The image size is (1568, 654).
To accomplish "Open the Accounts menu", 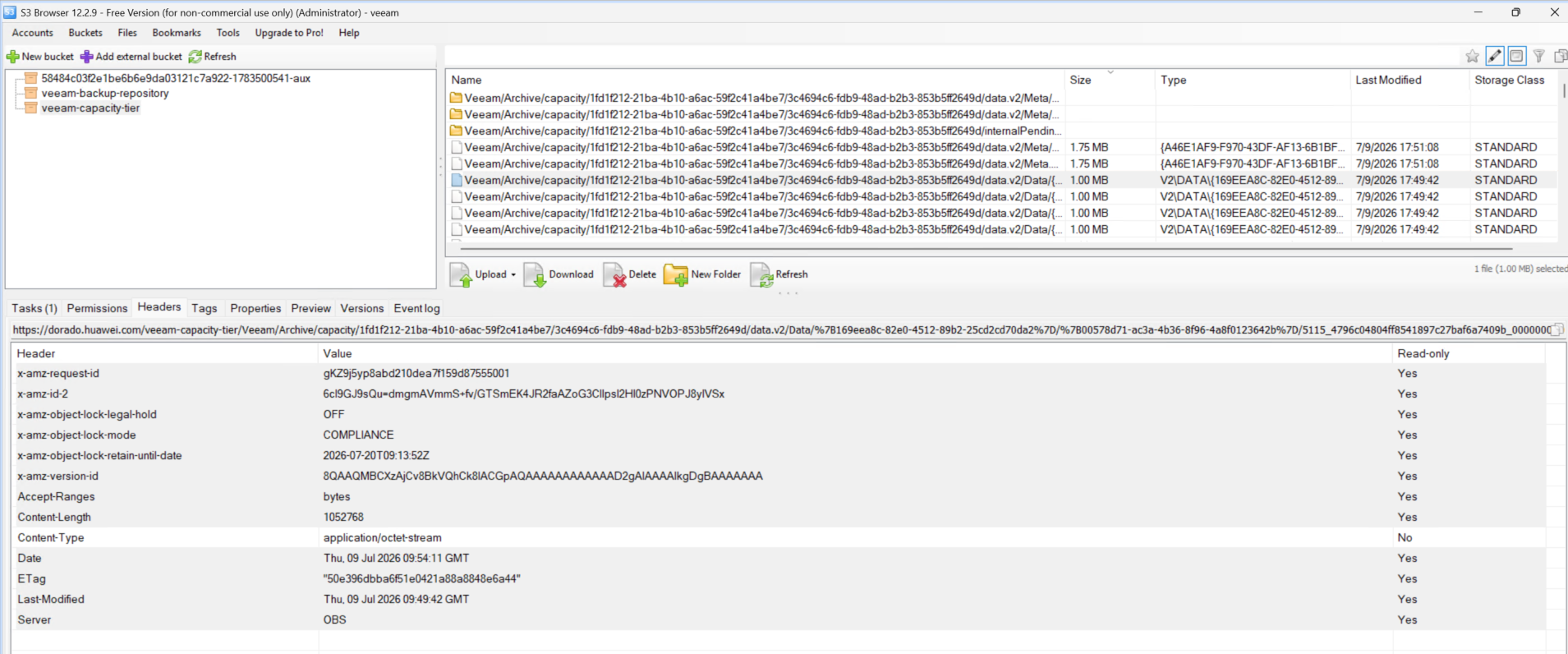I will point(33,33).
